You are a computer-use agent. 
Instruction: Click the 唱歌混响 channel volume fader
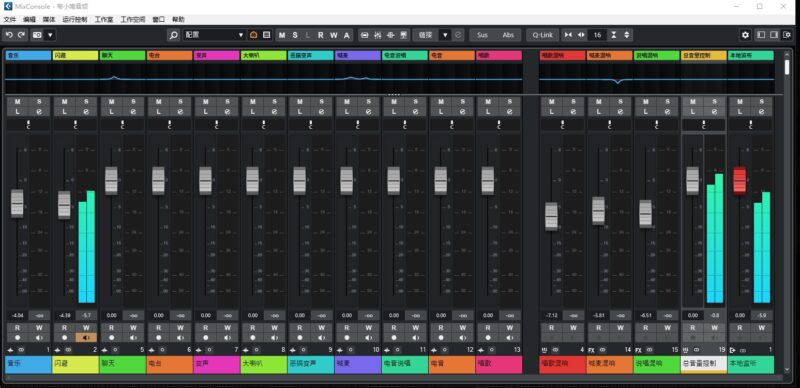pyautogui.click(x=551, y=216)
